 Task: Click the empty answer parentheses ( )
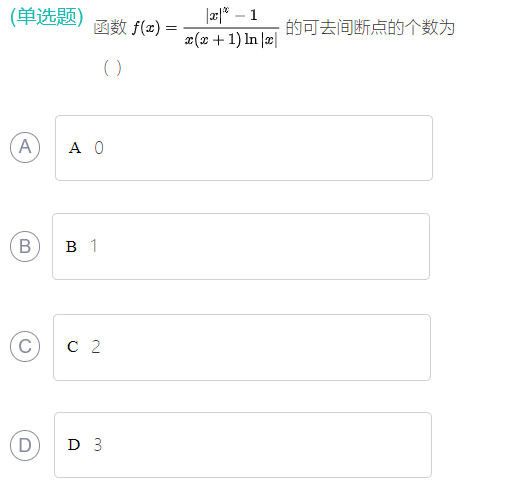[x=112, y=68]
